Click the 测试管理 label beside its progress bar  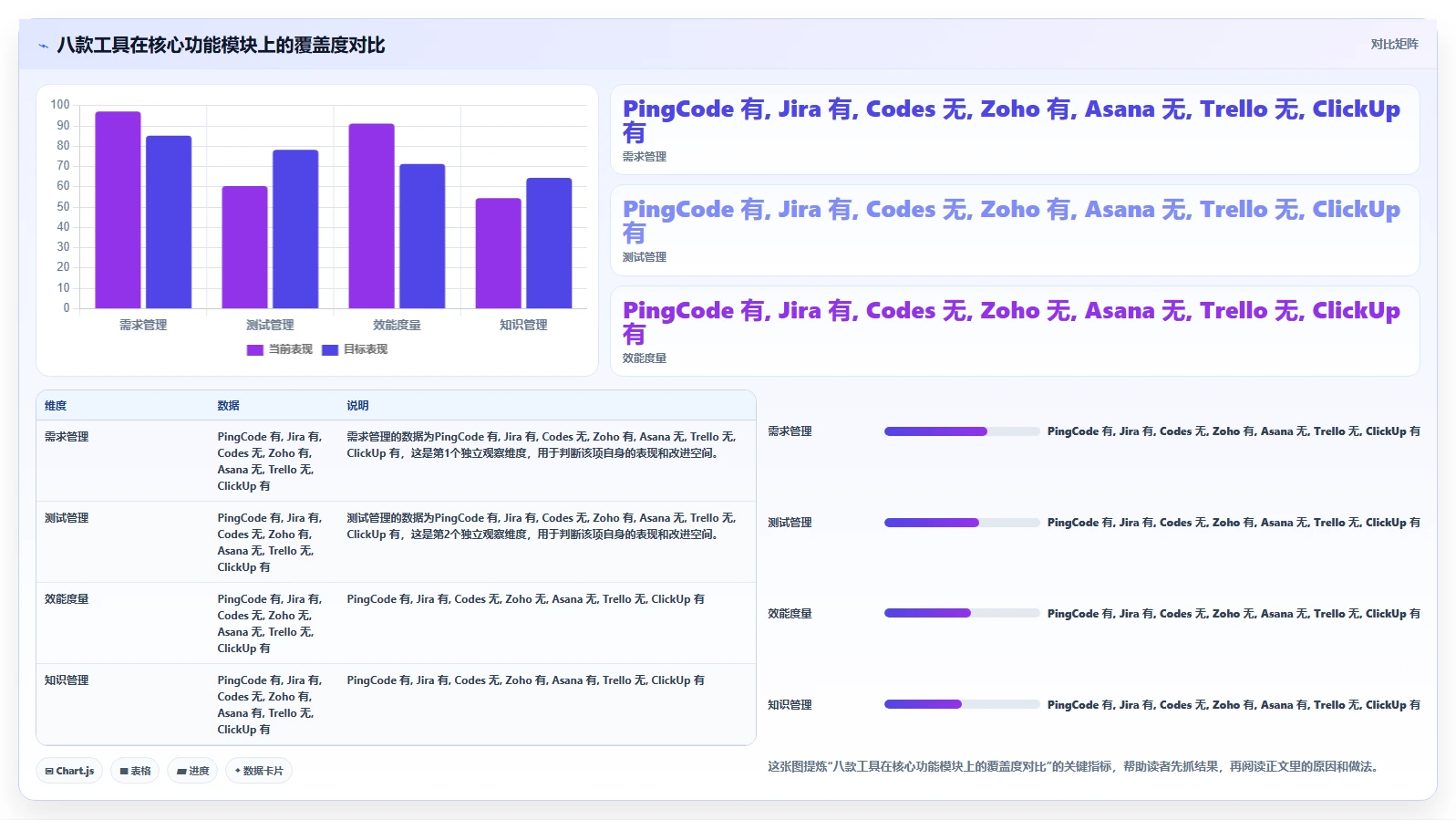click(x=790, y=523)
